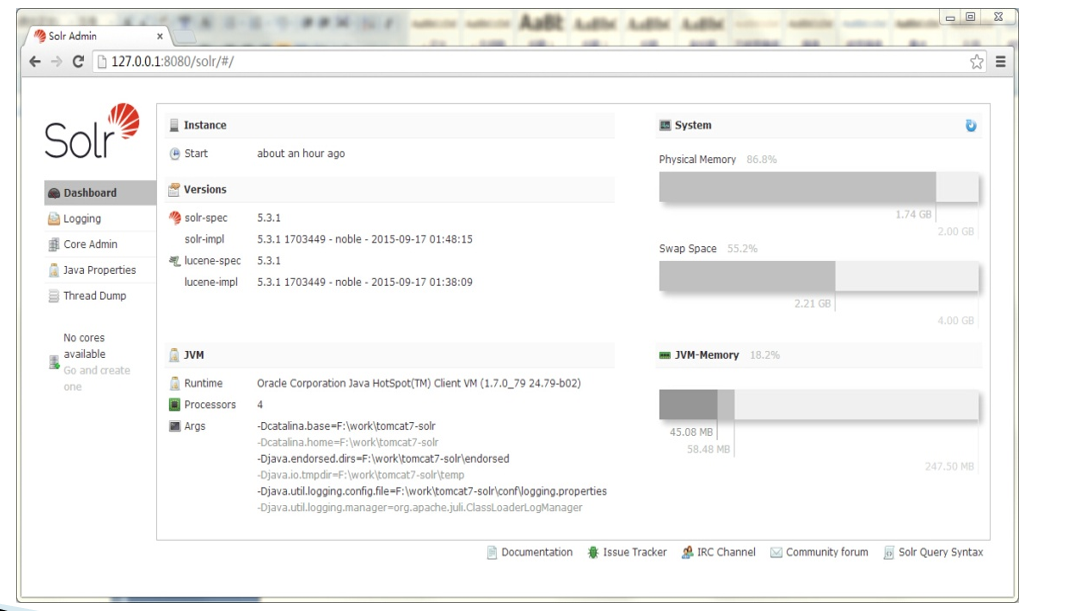Screen dimensions: 1070x611
Task: Click the Solr logo
Action: coord(92,131)
